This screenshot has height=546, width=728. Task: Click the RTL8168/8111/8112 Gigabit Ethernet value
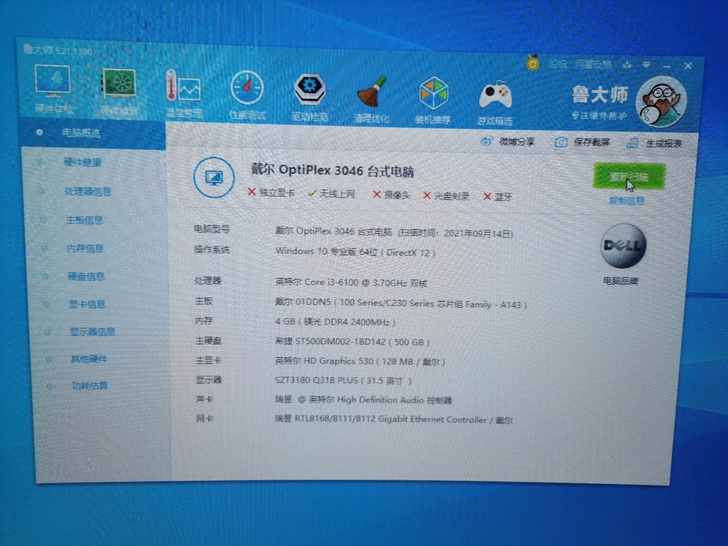click(394, 420)
